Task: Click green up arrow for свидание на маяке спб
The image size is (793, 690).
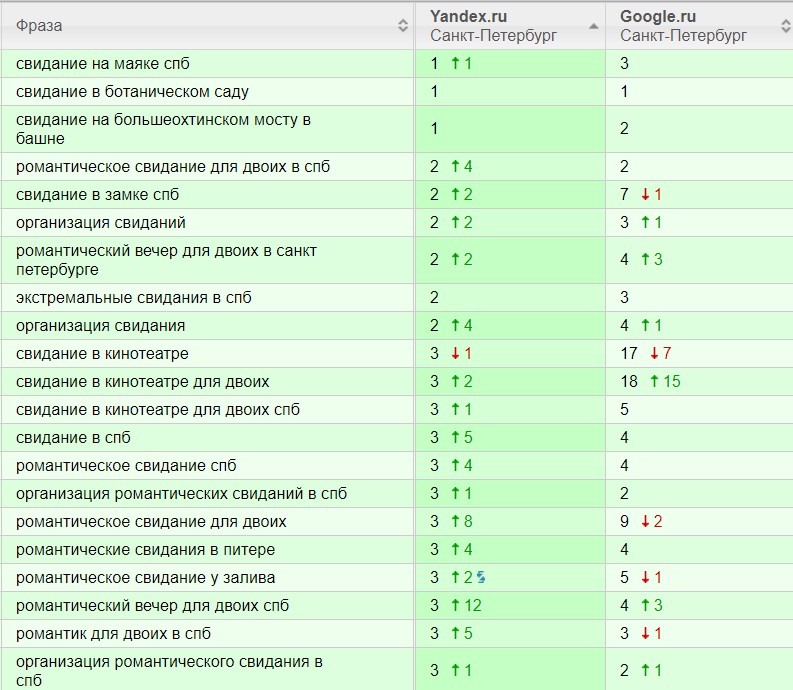Action: point(455,64)
